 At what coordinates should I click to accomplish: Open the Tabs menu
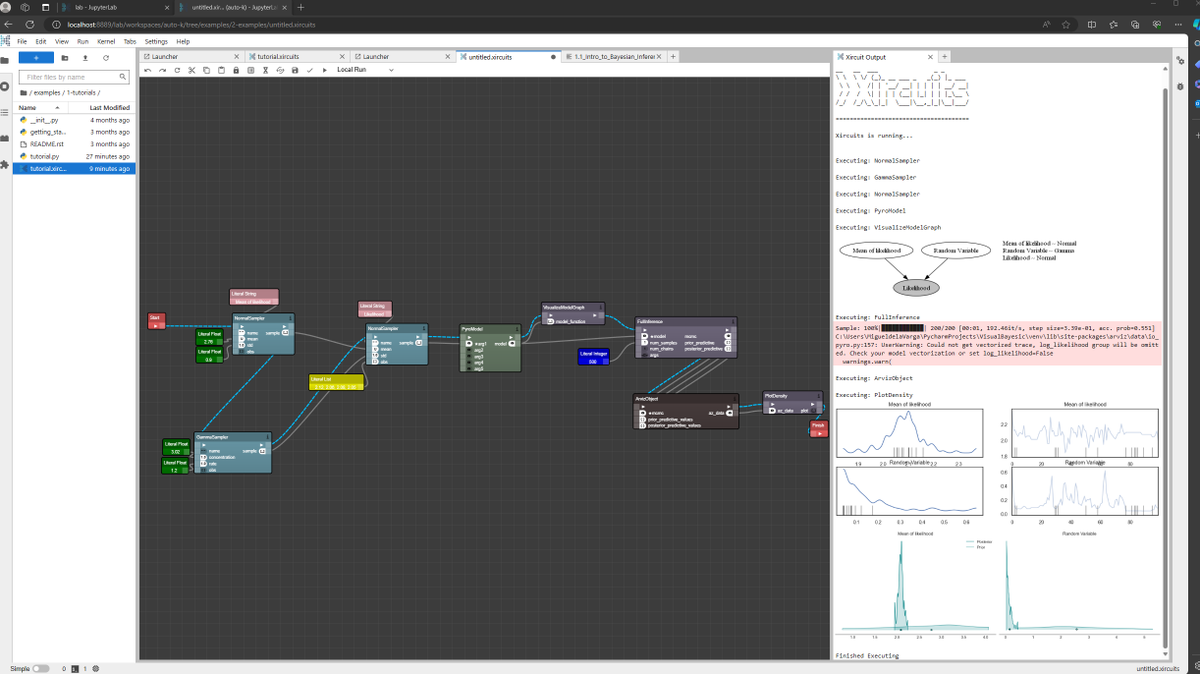tap(130, 41)
